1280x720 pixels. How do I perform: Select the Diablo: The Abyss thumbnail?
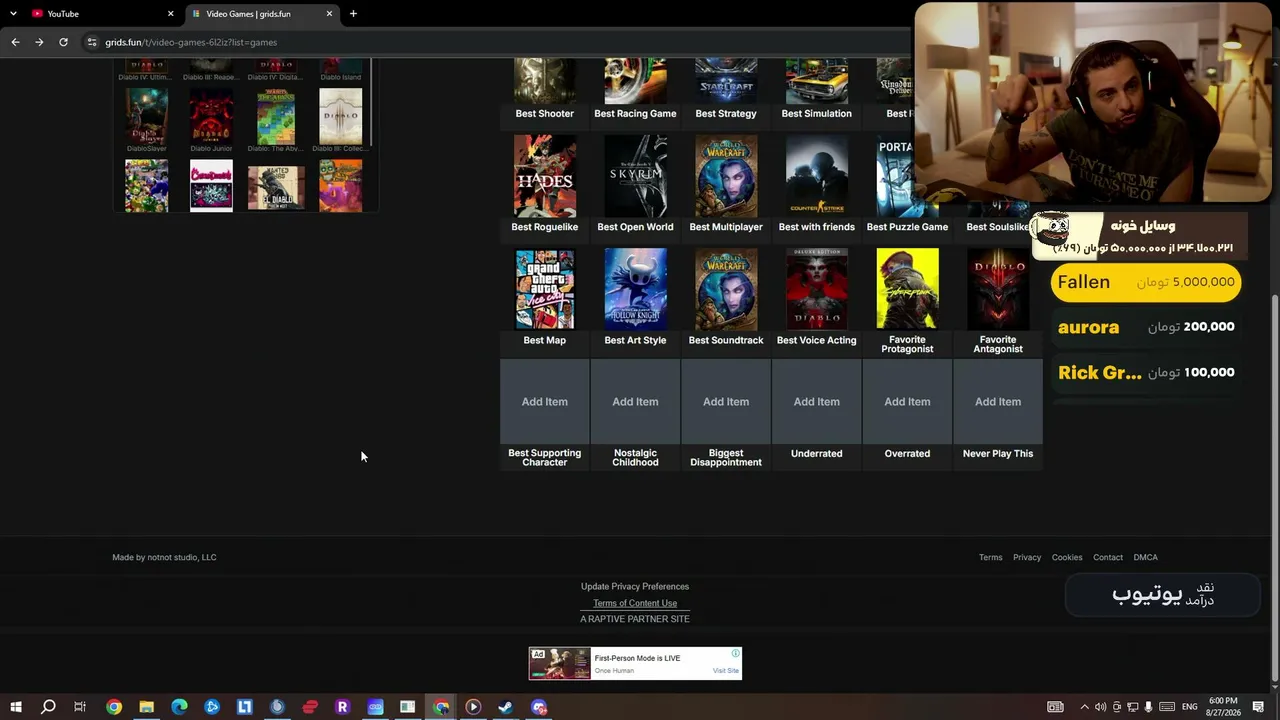276,116
